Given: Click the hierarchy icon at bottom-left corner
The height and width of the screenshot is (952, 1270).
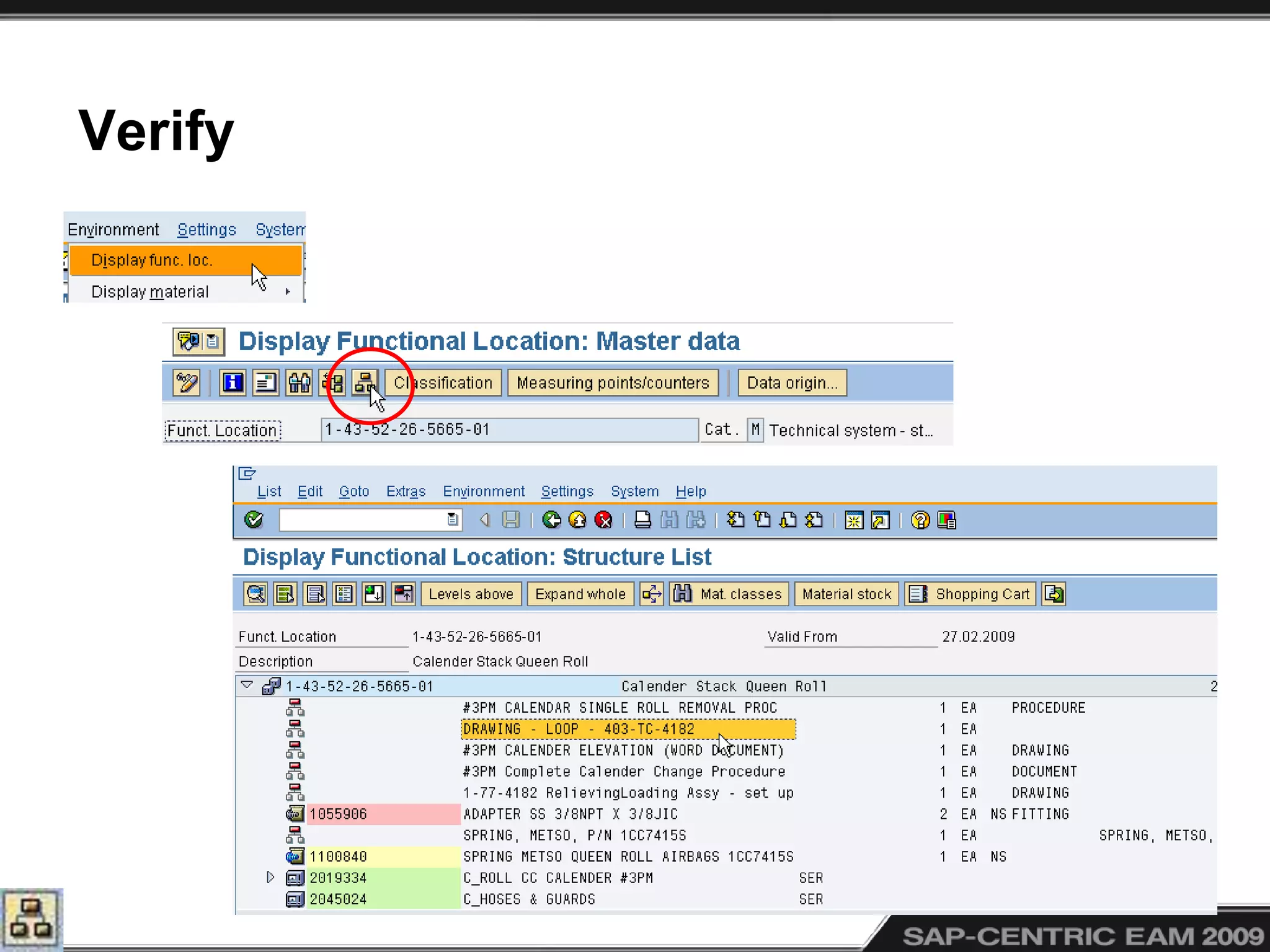Looking at the screenshot, I should coord(31,920).
